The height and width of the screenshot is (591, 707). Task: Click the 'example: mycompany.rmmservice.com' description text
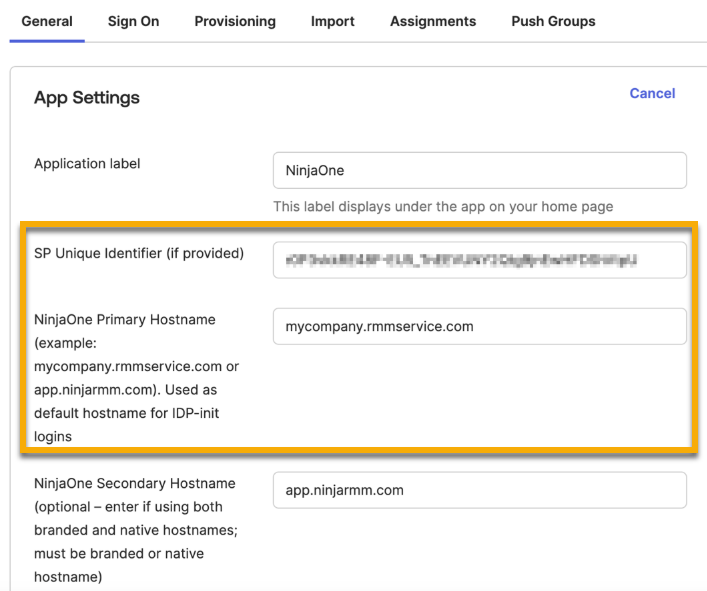(x=136, y=355)
